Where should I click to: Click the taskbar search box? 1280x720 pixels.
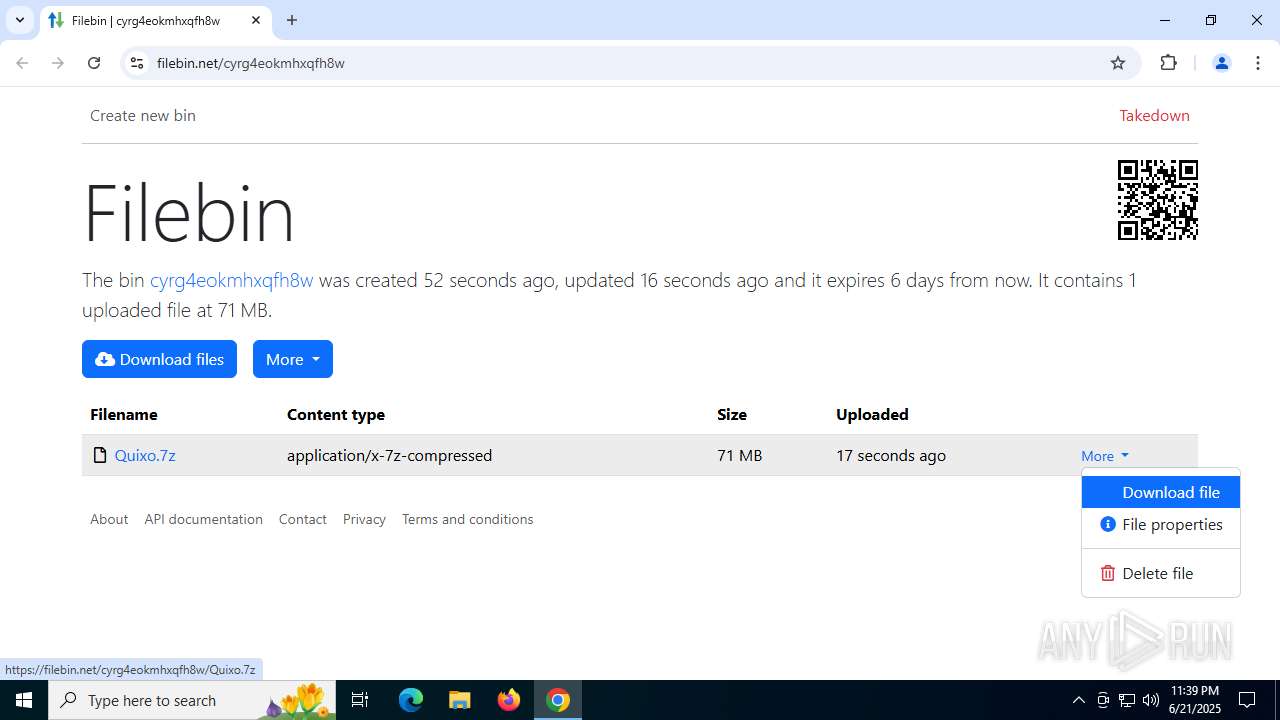tap(191, 700)
